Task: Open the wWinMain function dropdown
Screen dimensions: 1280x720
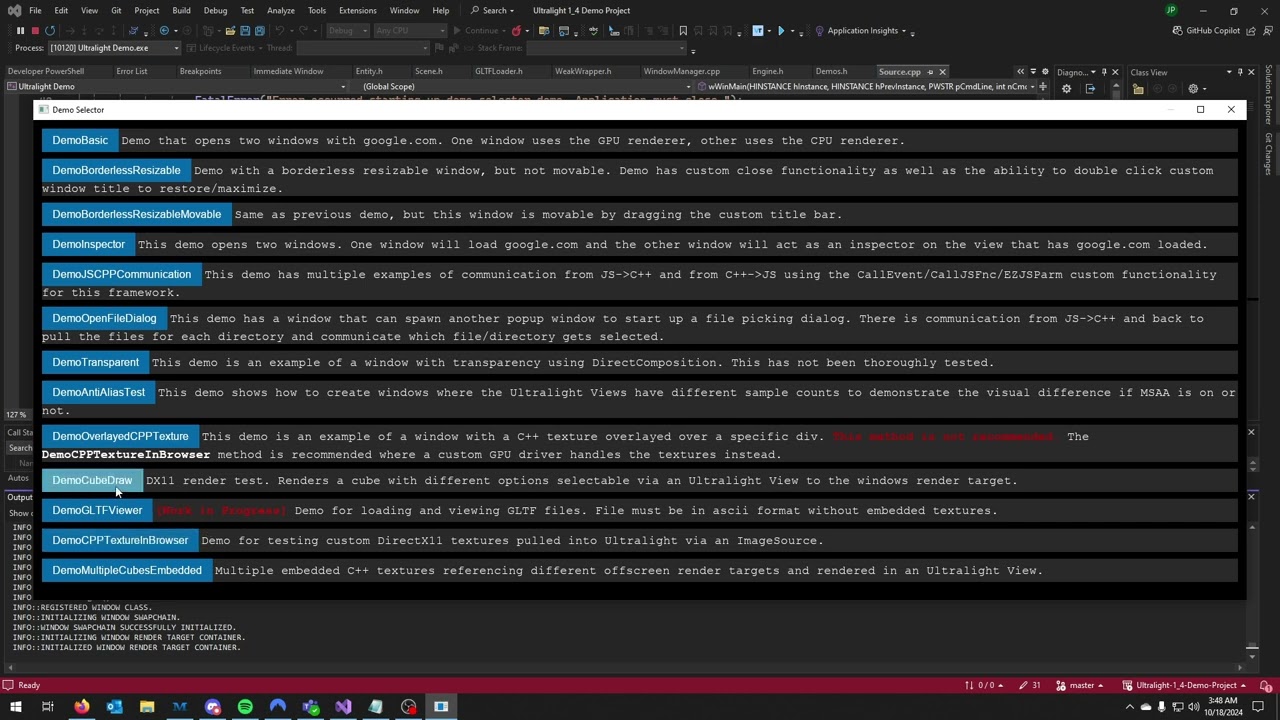Action: [x=868, y=87]
